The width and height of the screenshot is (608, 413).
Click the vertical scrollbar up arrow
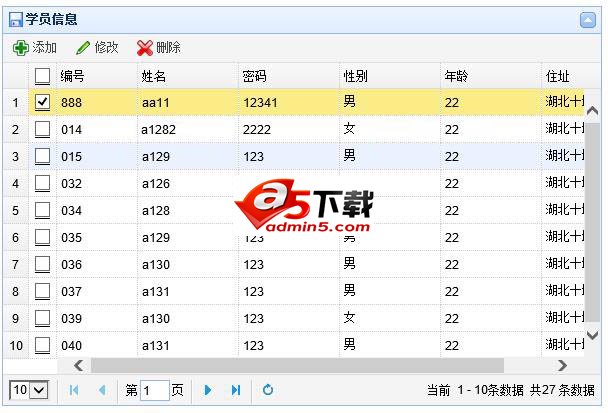click(592, 111)
